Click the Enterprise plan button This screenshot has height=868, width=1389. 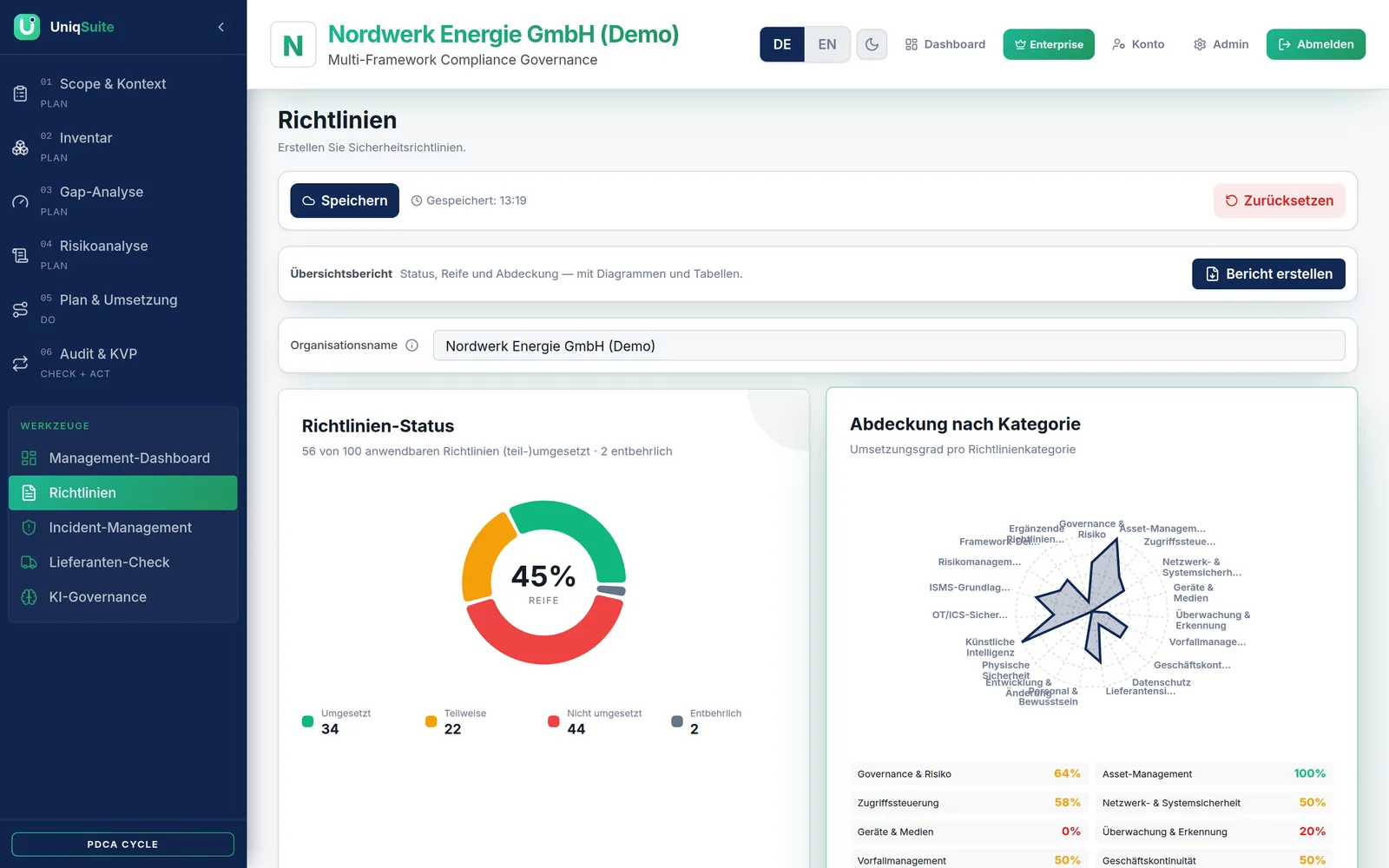[1049, 44]
